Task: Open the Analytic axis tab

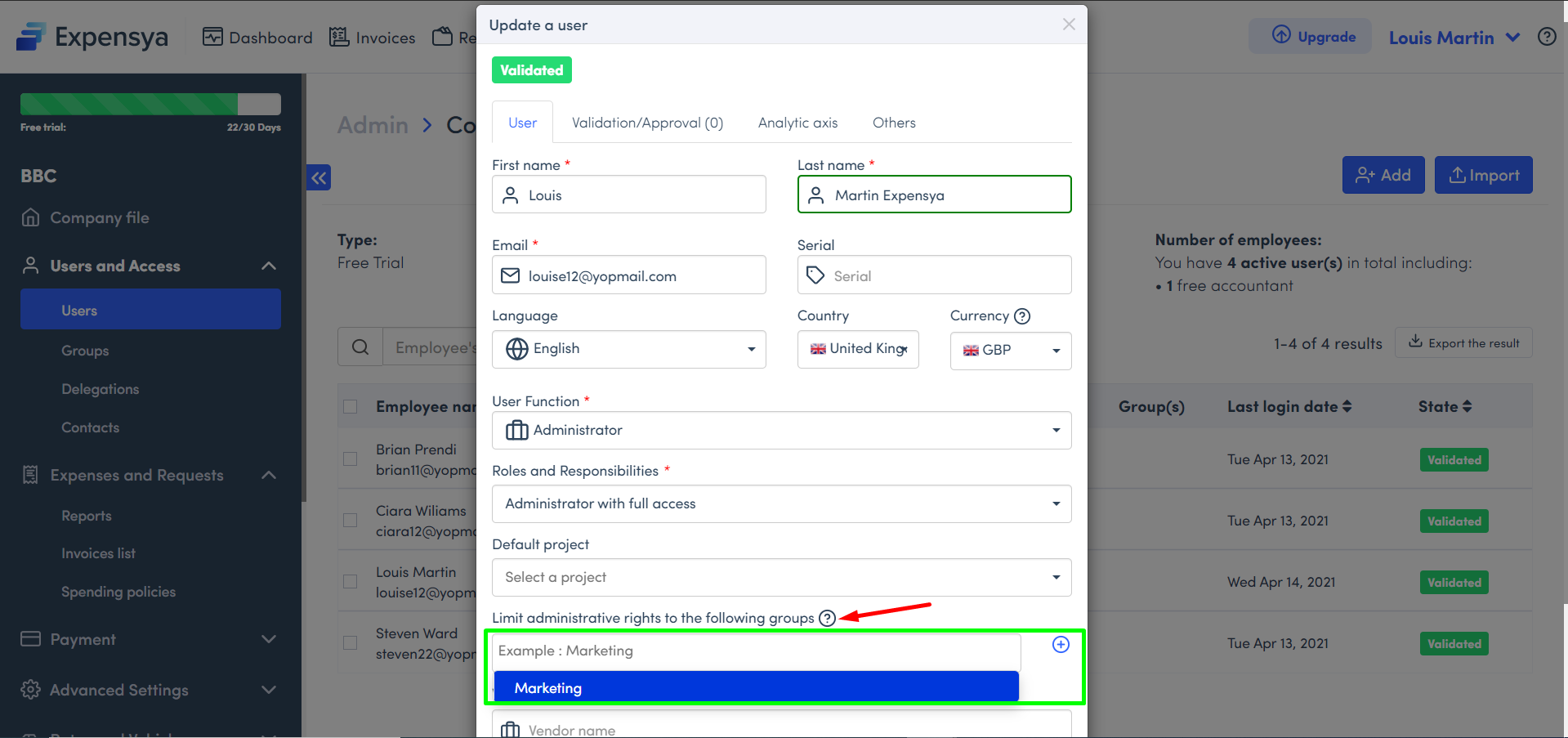Action: [797, 123]
